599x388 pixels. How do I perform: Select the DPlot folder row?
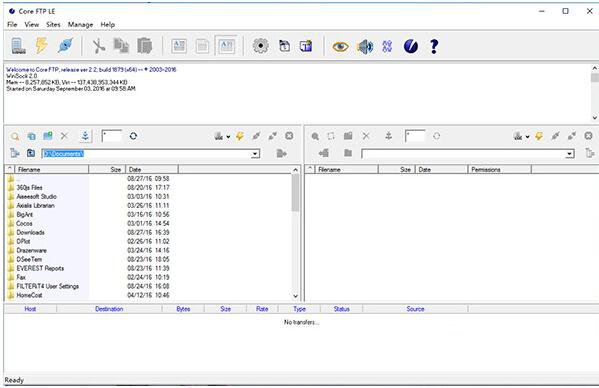pos(23,241)
